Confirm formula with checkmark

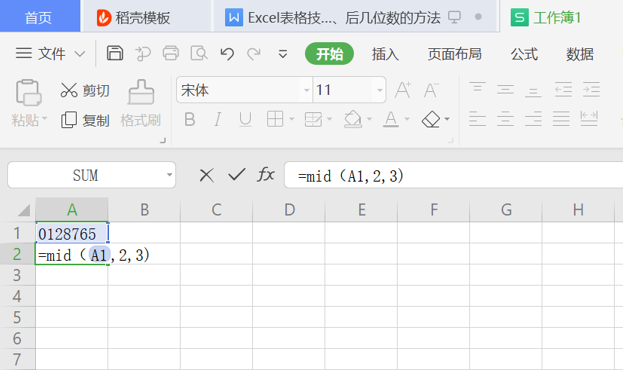point(236,174)
